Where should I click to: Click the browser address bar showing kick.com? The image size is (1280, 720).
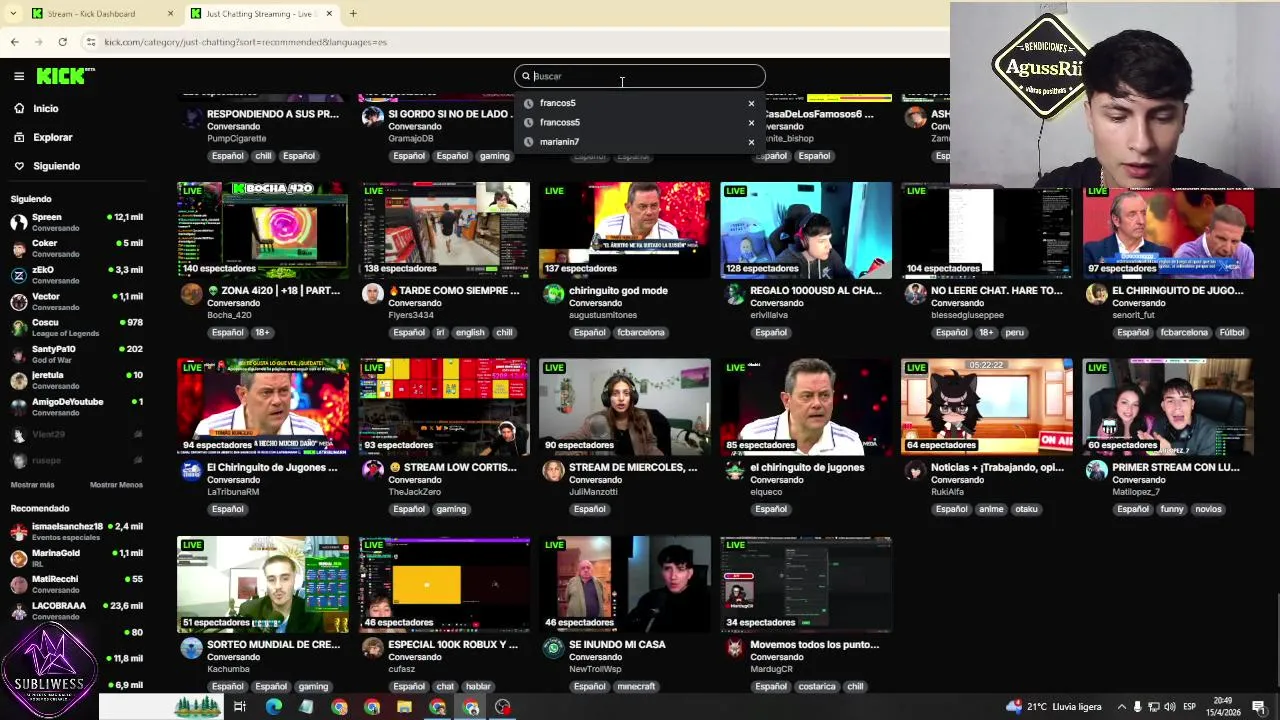point(510,42)
